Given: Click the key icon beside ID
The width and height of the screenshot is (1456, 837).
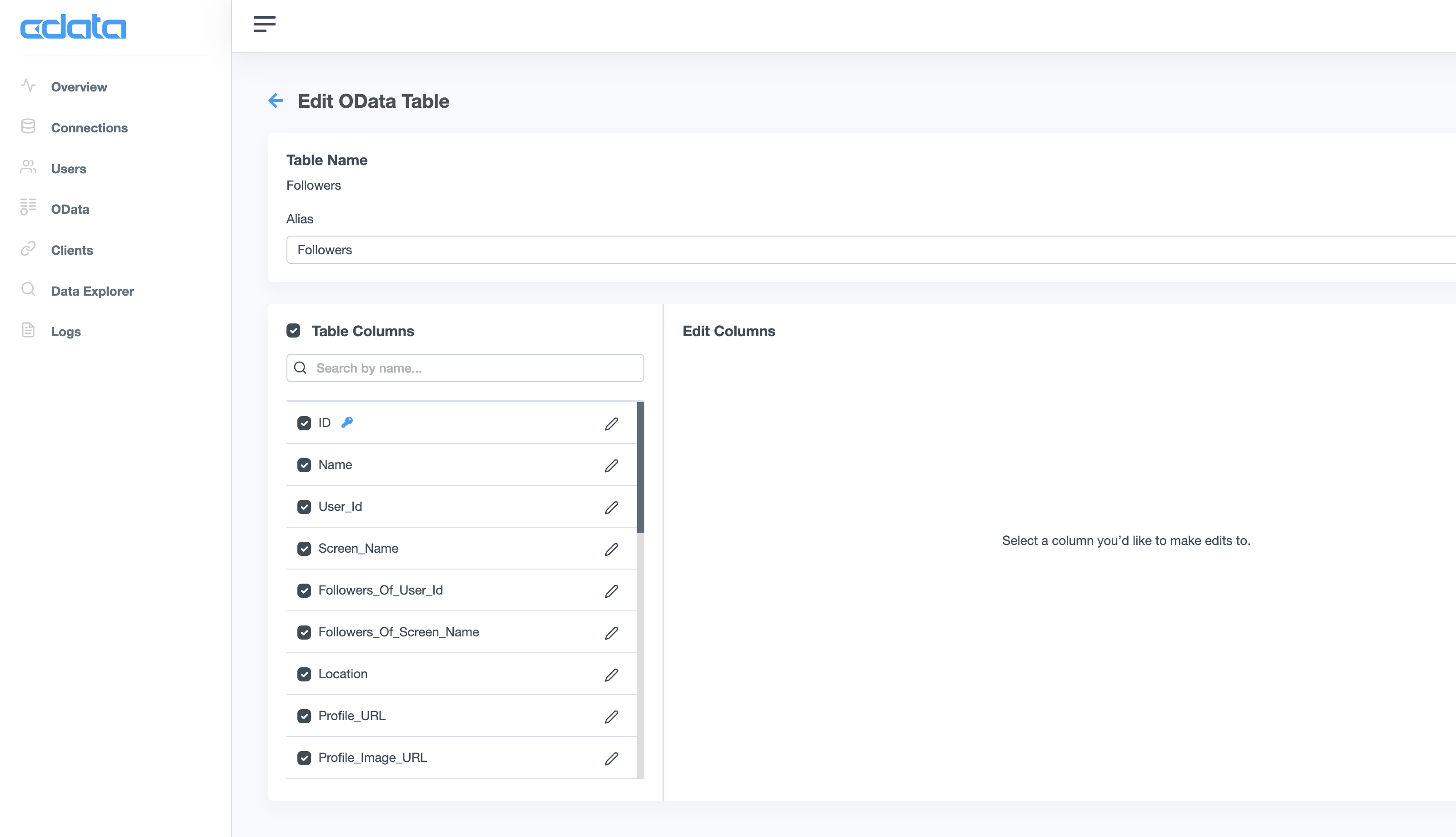Looking at the screenshot, I should [347, 423].
